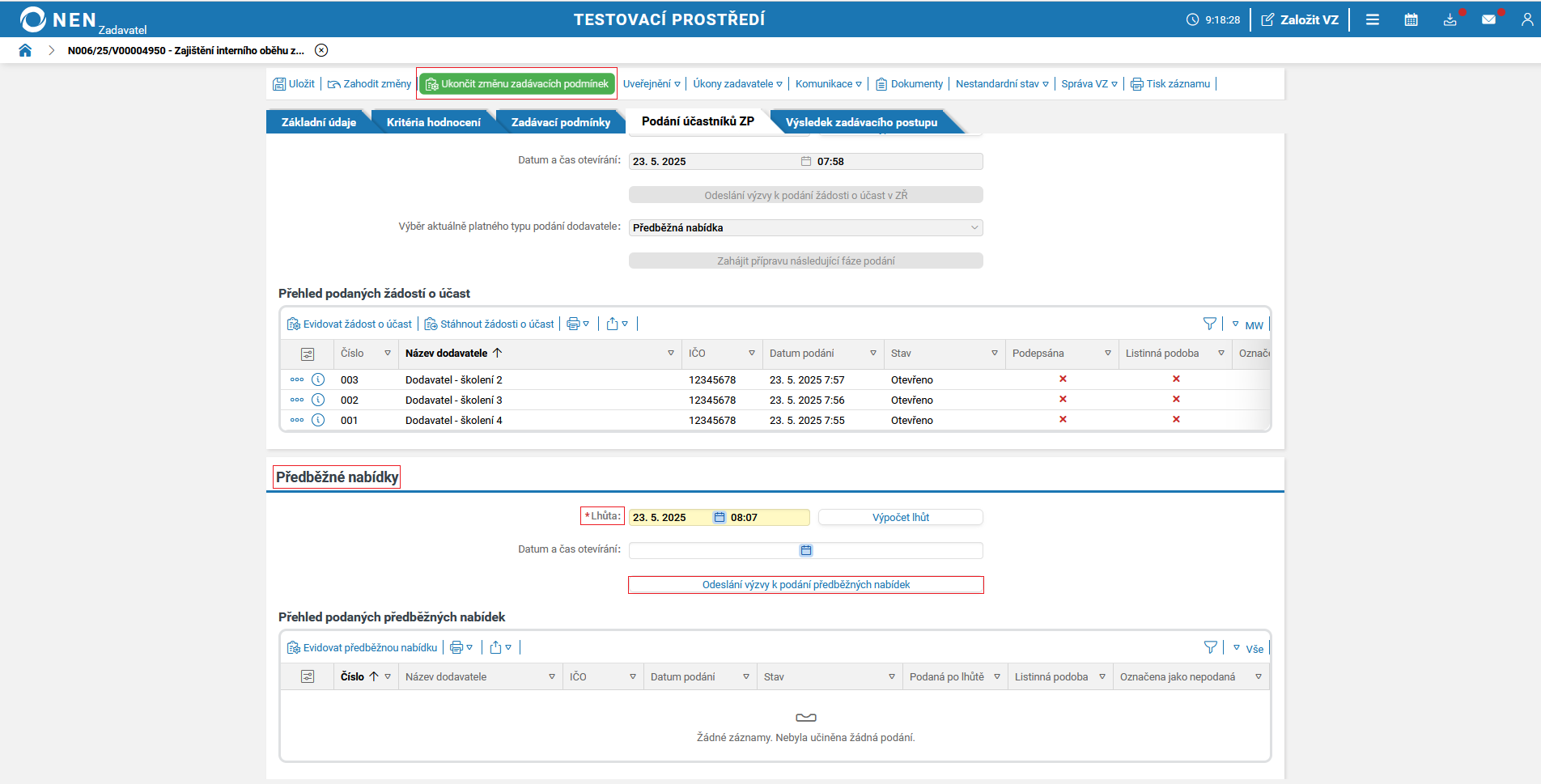1541x784 pixels.
Task: Open the Výsledek zadávacího postupu tab
Action: click(861, 122)
